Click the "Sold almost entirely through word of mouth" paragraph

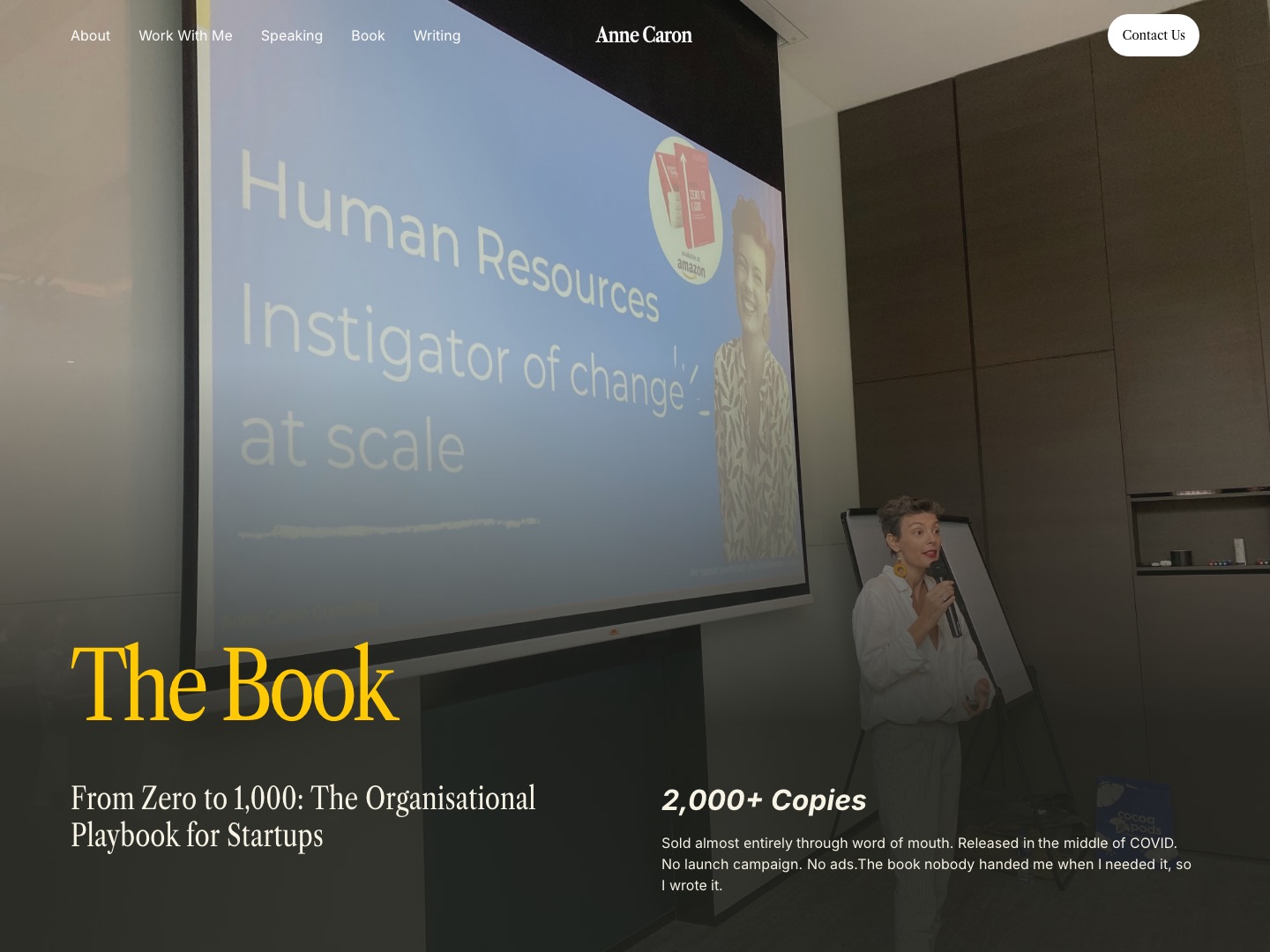[x=926, y=864]
